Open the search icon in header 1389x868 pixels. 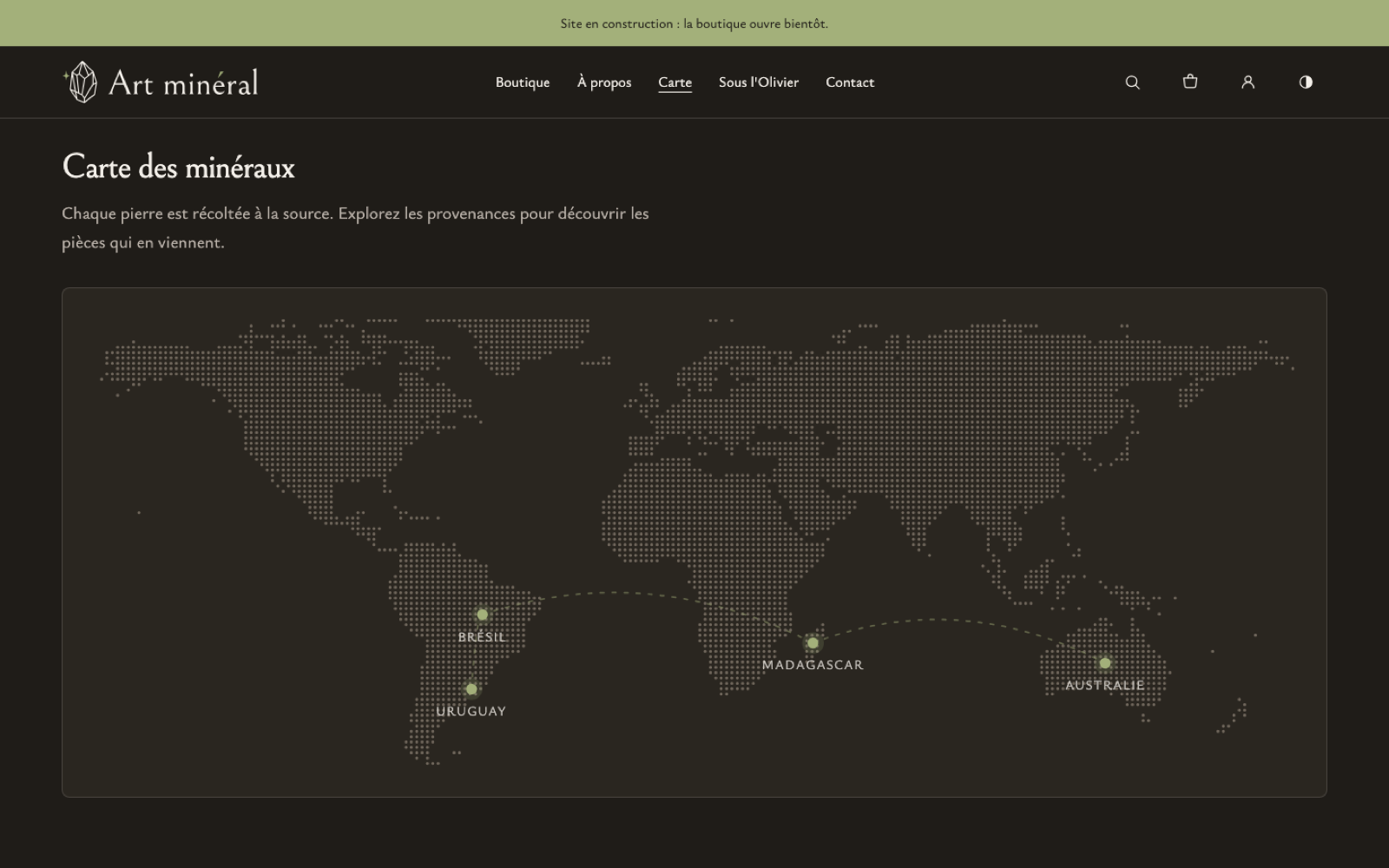[1132, 82]
